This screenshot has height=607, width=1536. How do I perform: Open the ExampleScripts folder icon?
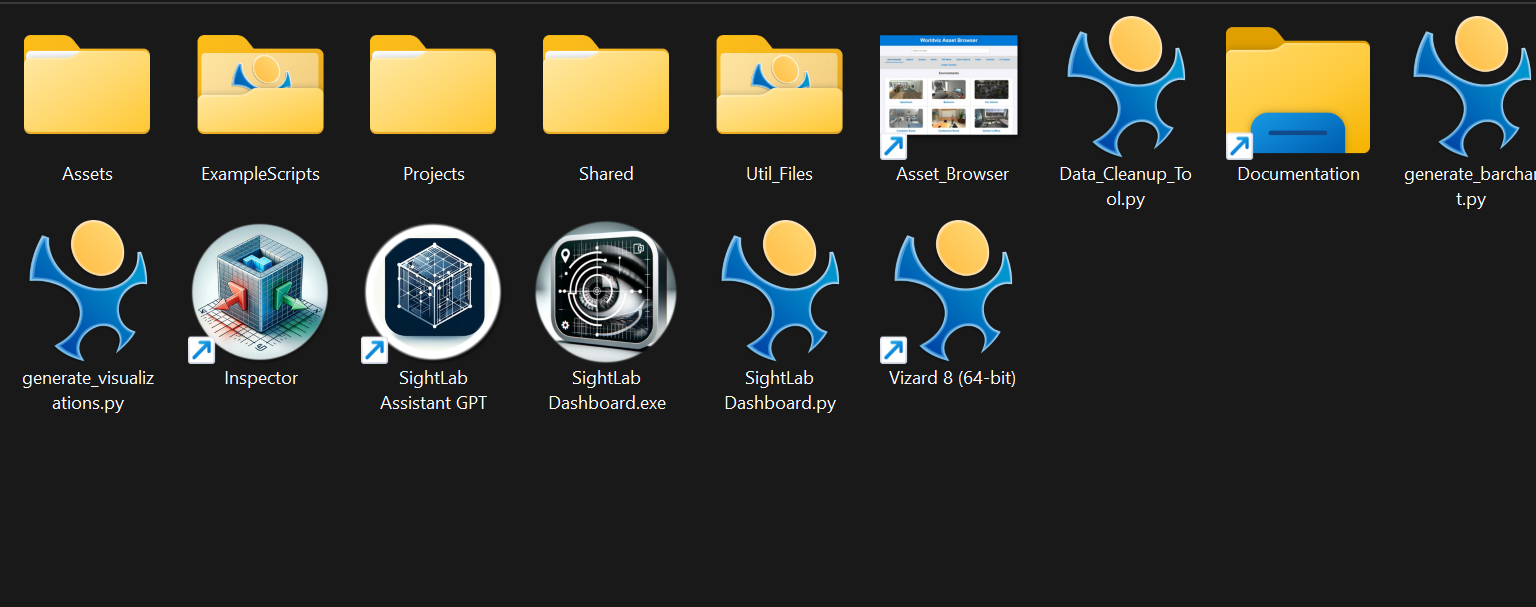(x=260, y=85)
